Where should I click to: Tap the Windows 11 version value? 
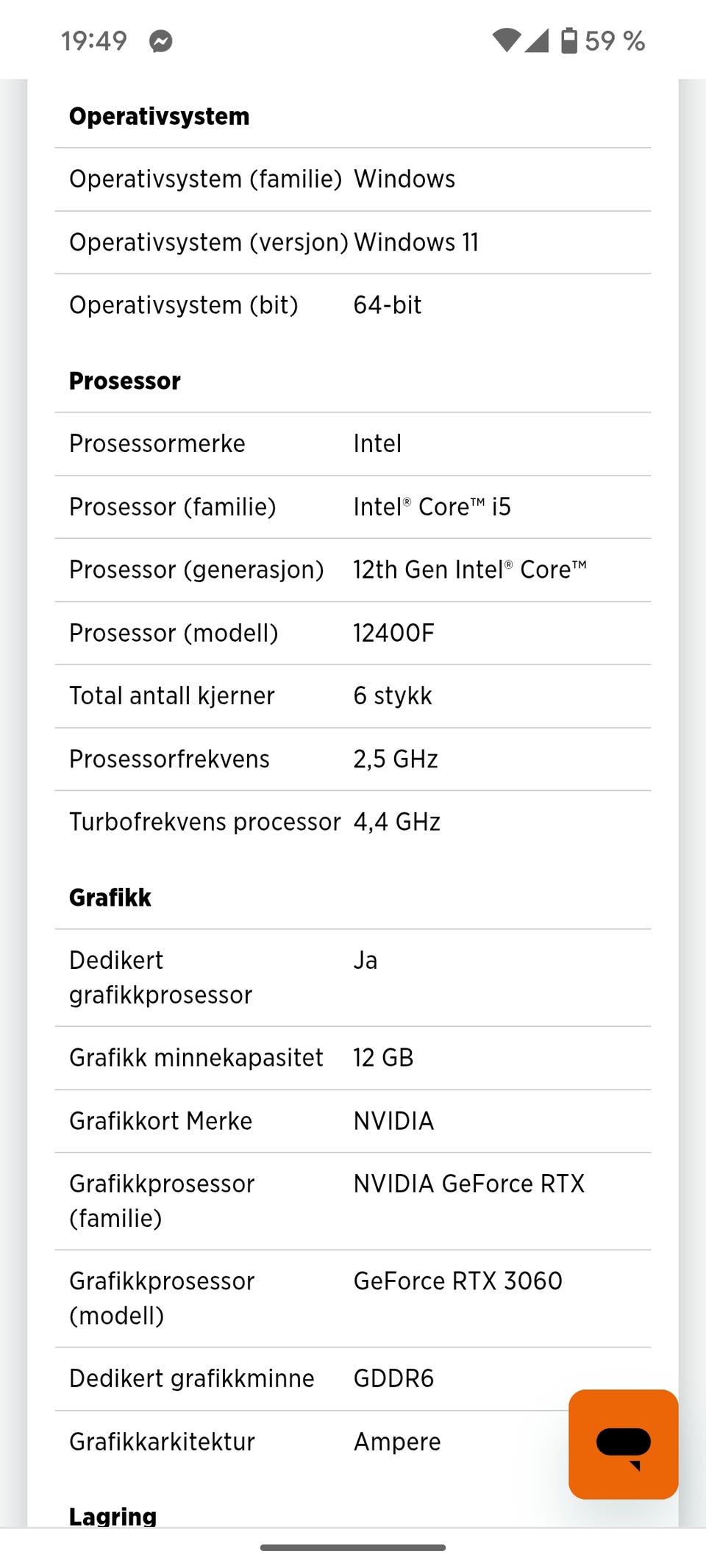point(416,242)
